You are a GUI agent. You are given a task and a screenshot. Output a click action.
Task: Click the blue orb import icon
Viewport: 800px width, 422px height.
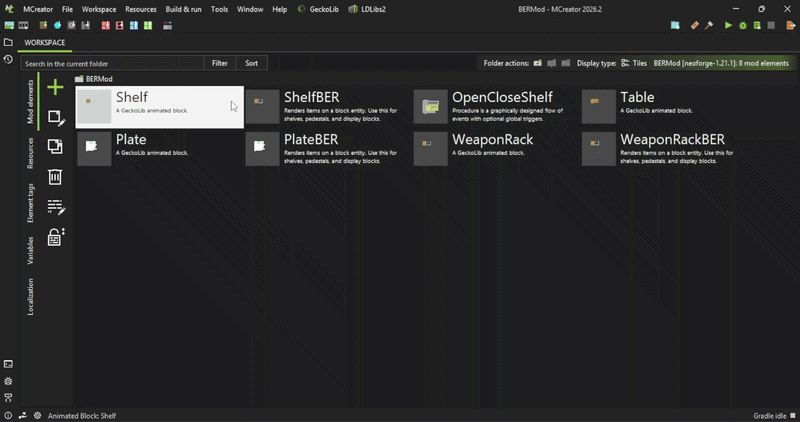[57, 26]
